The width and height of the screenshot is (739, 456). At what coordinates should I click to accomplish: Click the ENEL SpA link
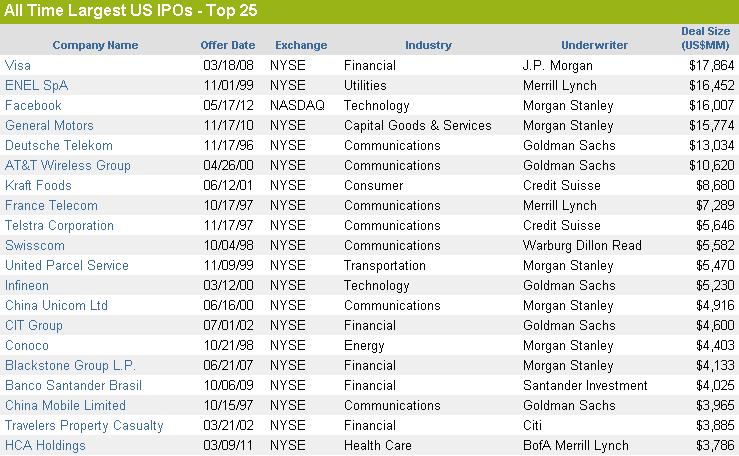[36, 86]
